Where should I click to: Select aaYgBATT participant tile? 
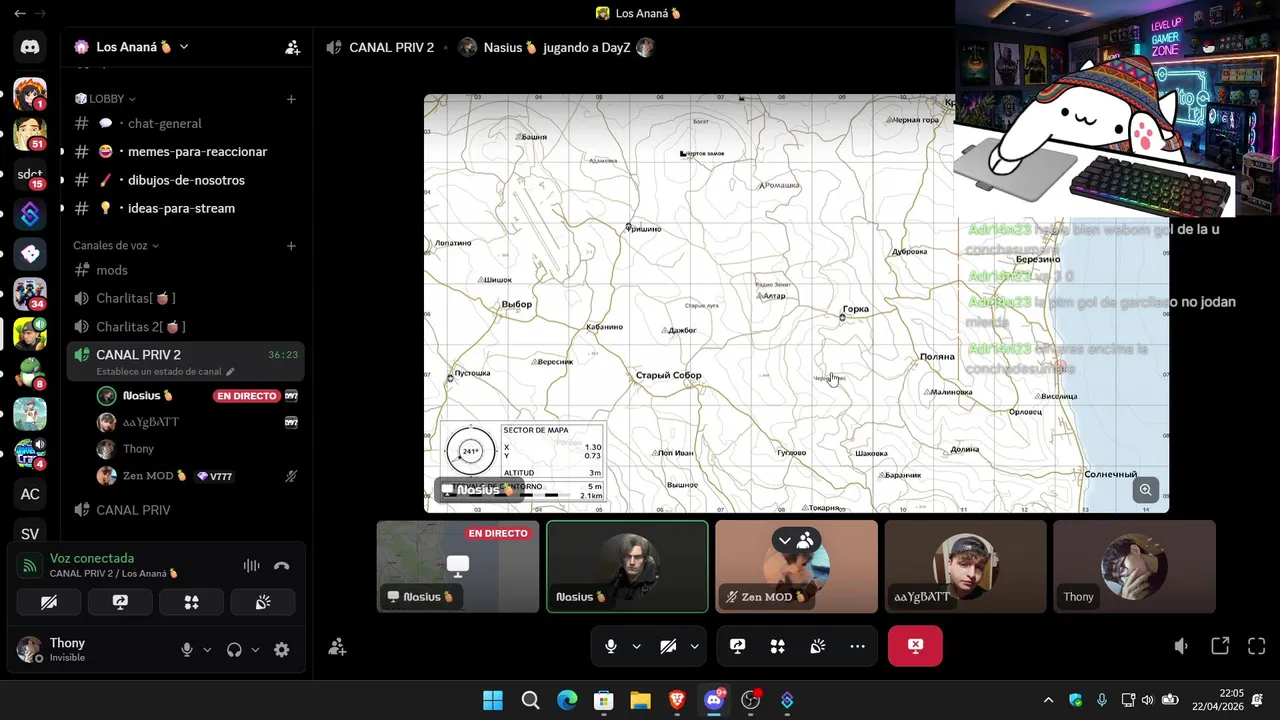[x=965, y=566]
